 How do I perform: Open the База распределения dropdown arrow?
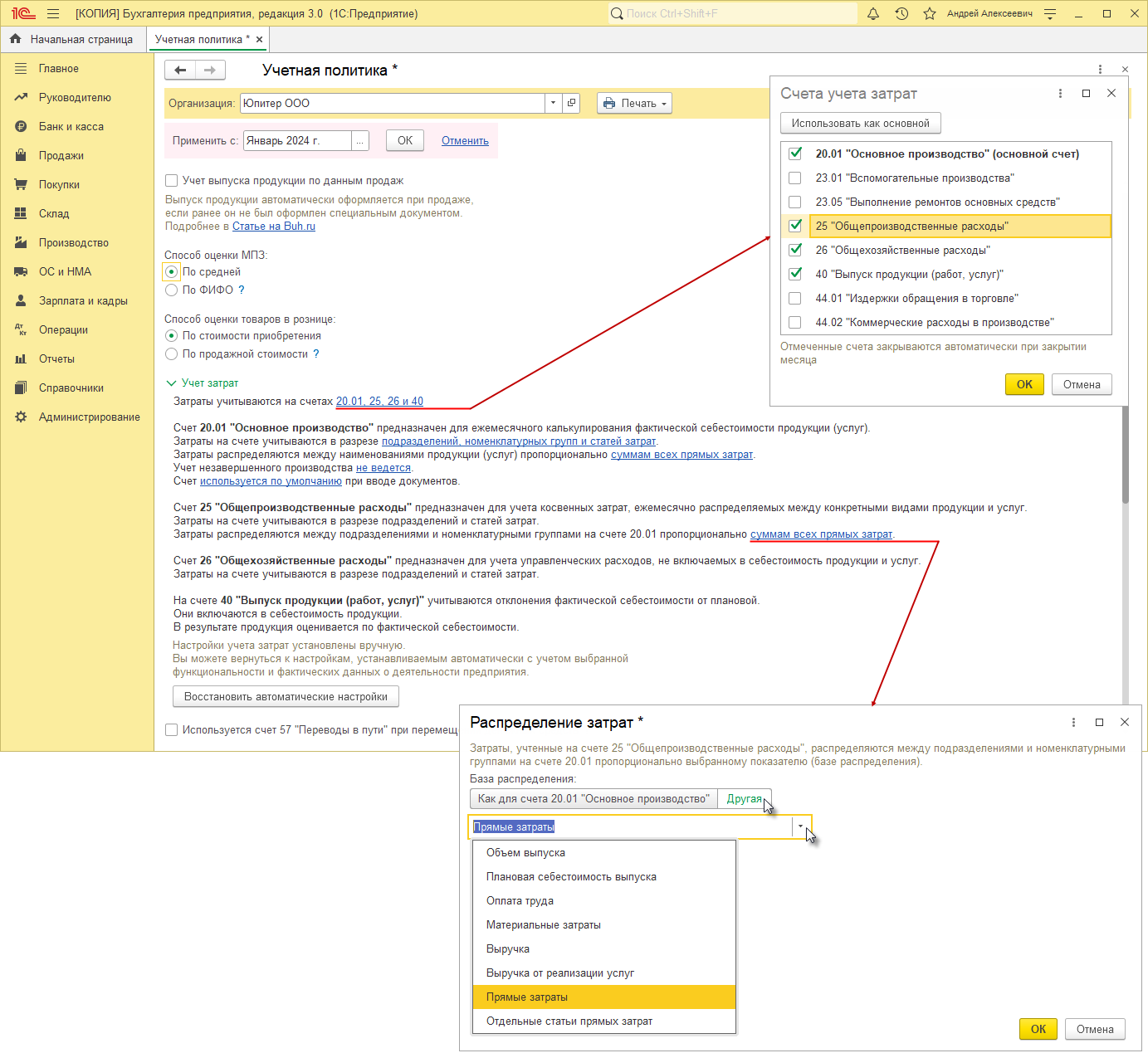pos(800,826)
